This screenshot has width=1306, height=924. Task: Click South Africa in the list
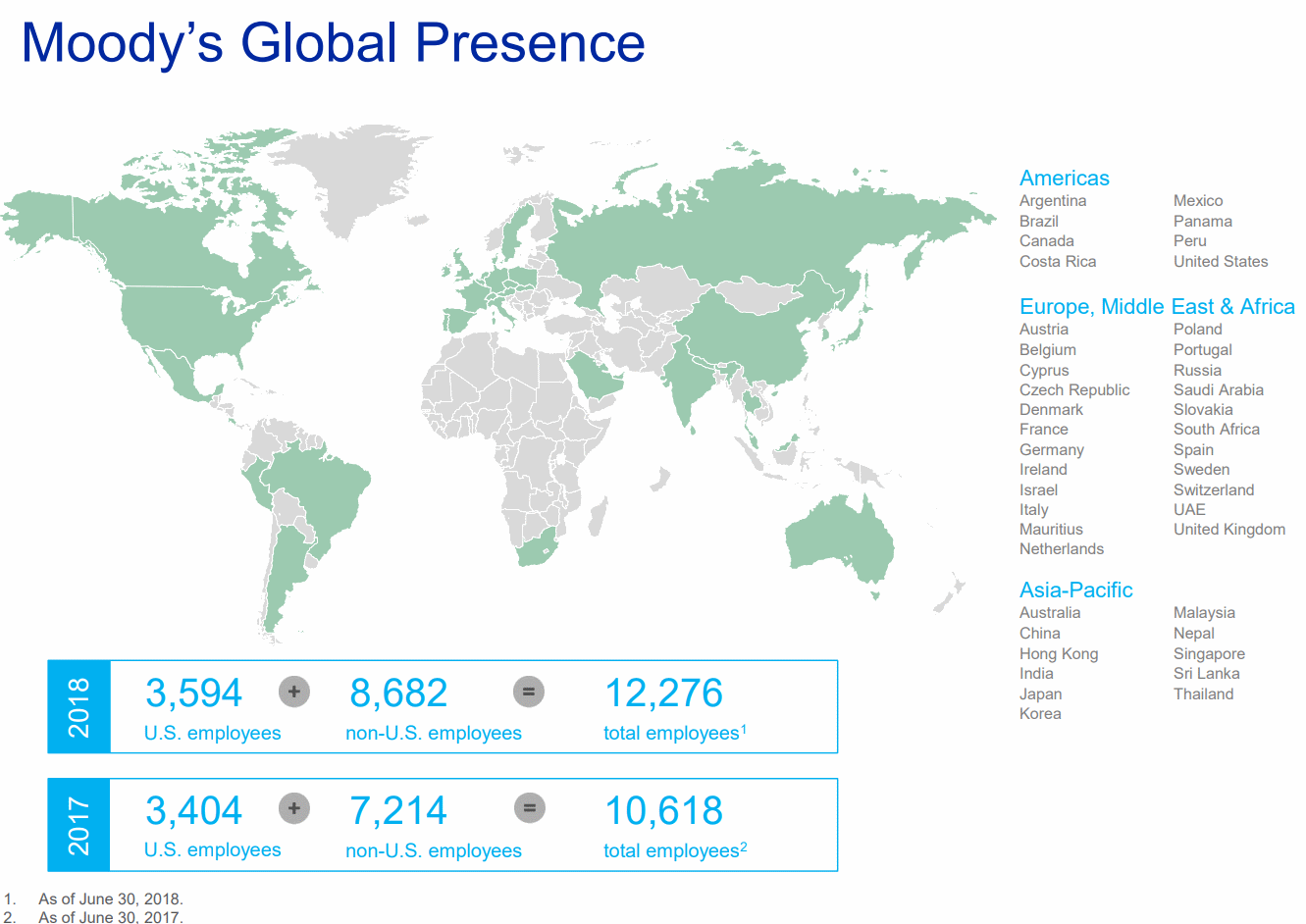tap(1217, 430)
